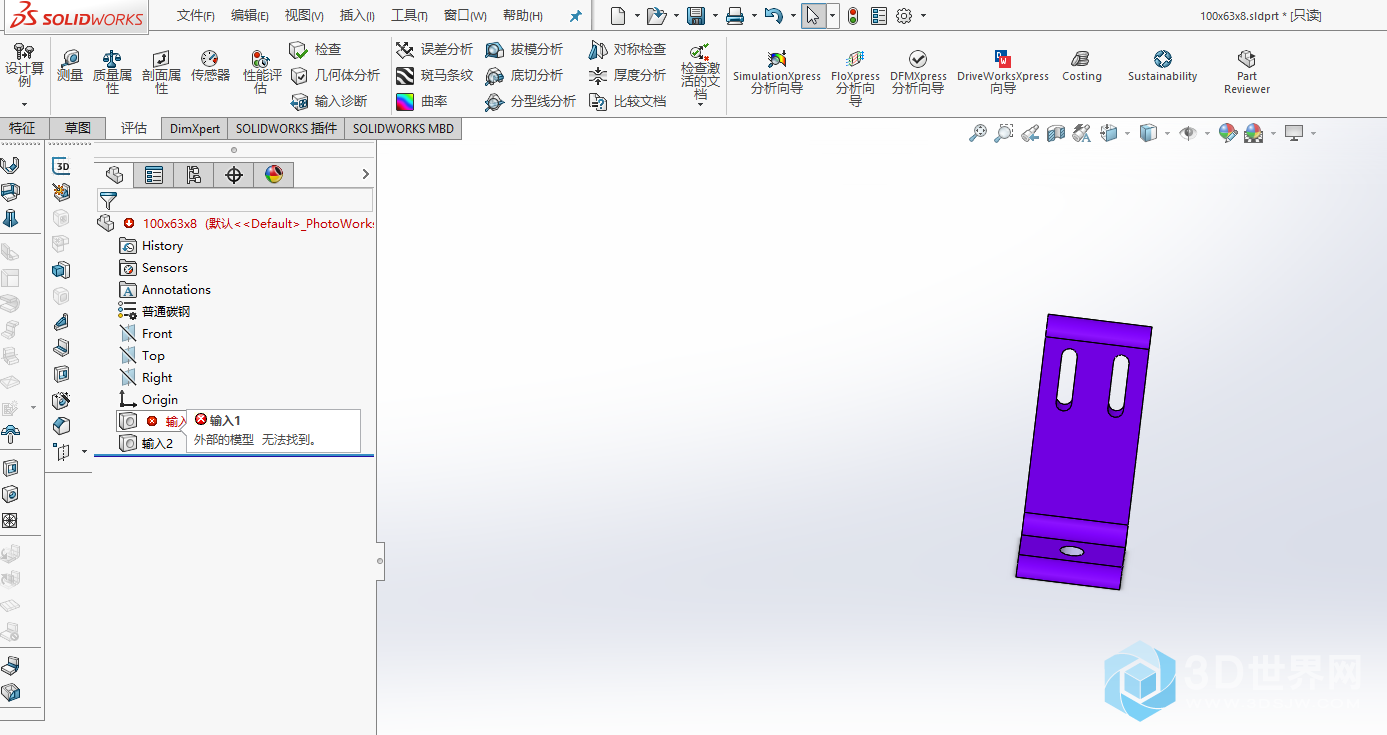Open the 文件(F) menu
This screenshot has width=1387, height=735.
[x=196, y=16]
